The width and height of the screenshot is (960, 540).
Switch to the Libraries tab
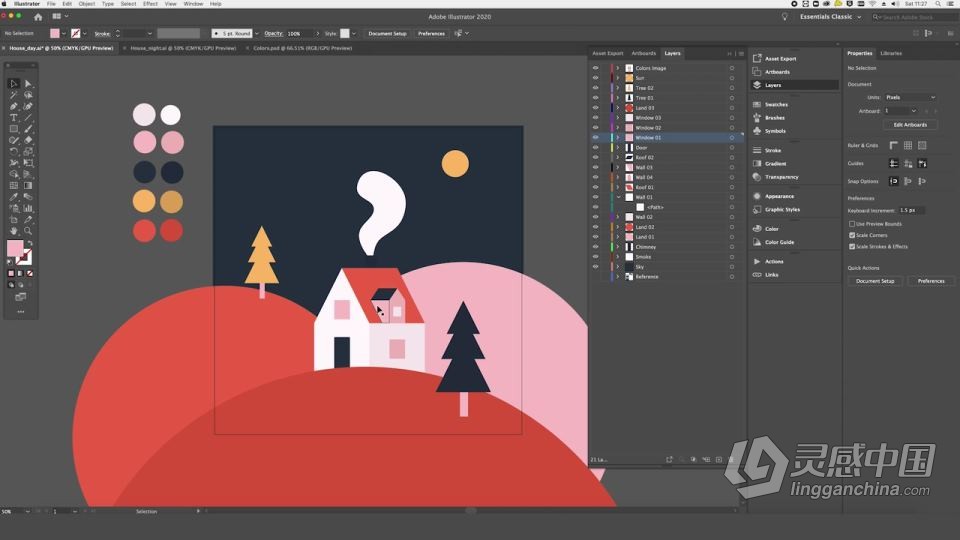[891, 53]
